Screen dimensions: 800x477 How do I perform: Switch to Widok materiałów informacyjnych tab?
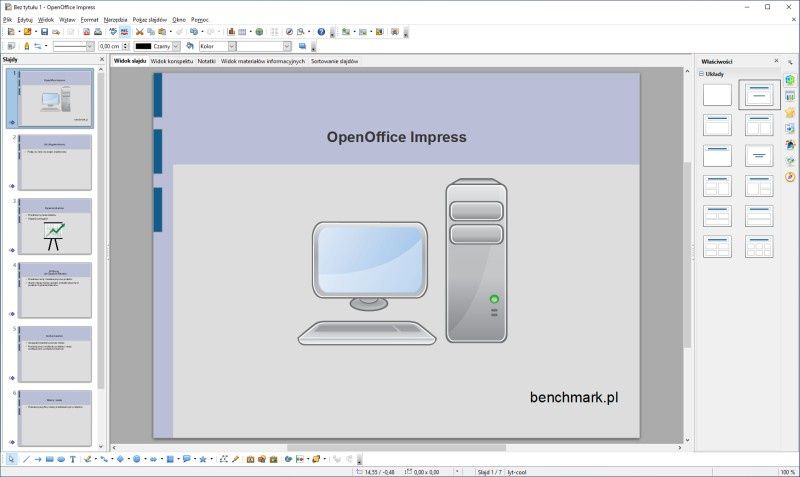[x=263, y=61]
